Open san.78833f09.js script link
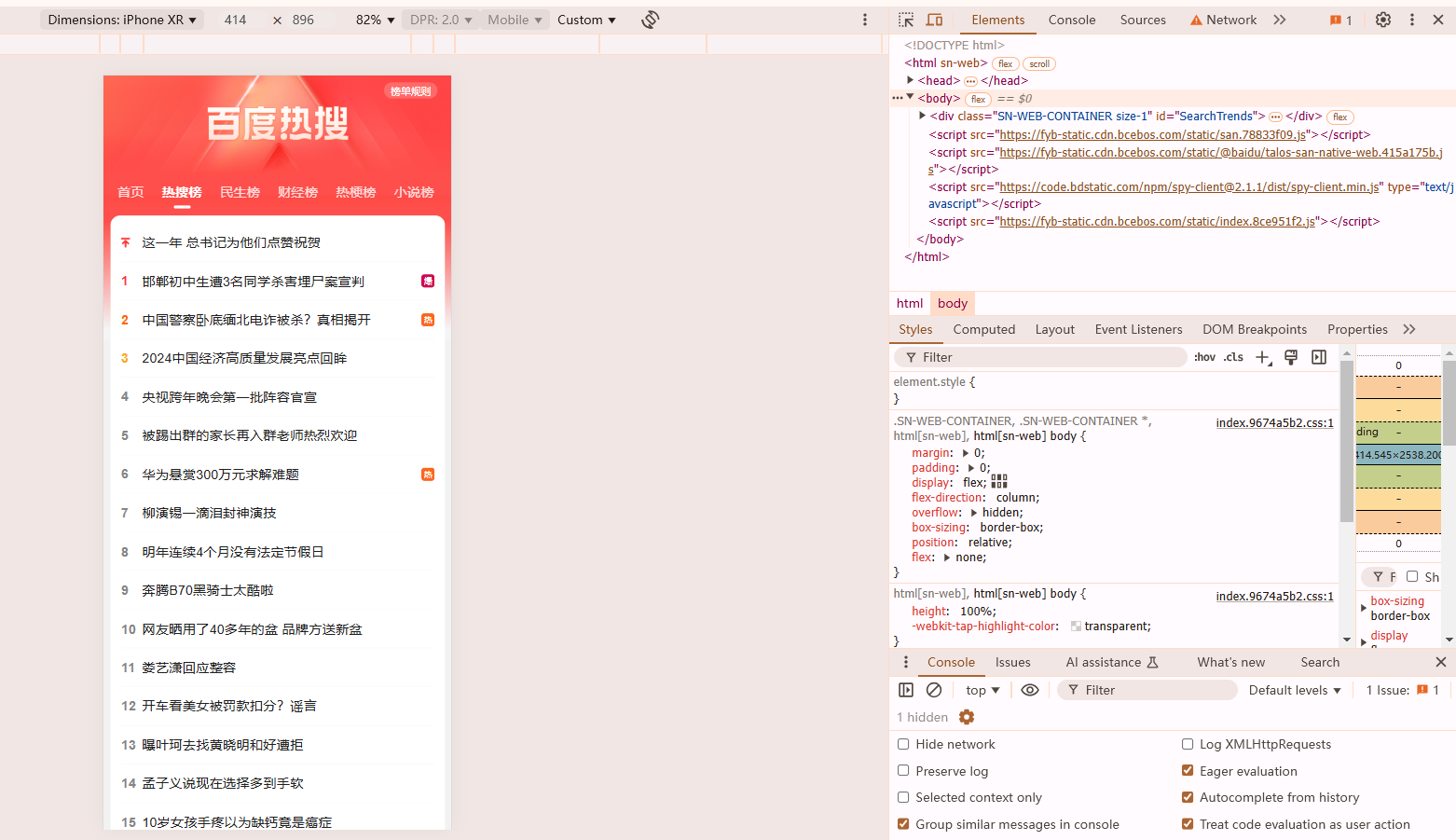Image resolution: width=1456 pixels, height=840 pixels. (x=1153, y=135)
